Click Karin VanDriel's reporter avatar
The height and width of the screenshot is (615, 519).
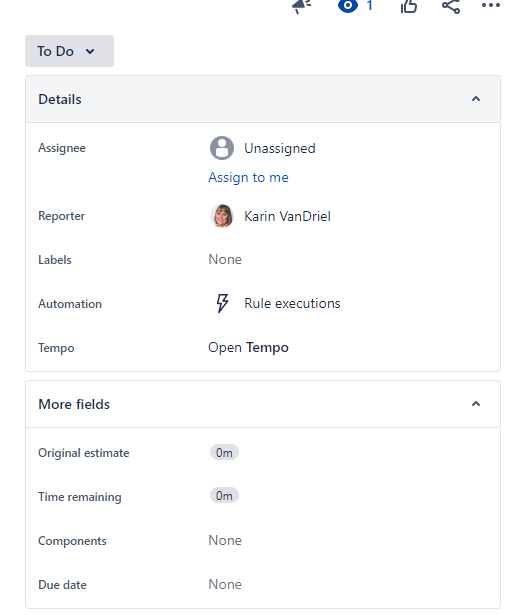point(222,216)
